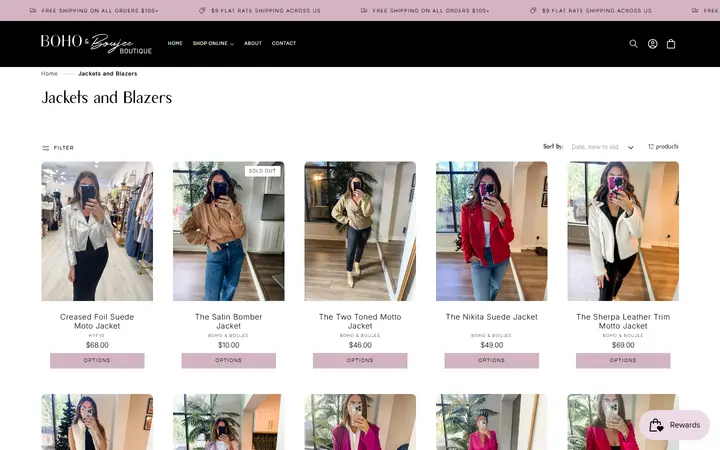
Task: Open the Sort by dropdown
Action: coord(602,147)
